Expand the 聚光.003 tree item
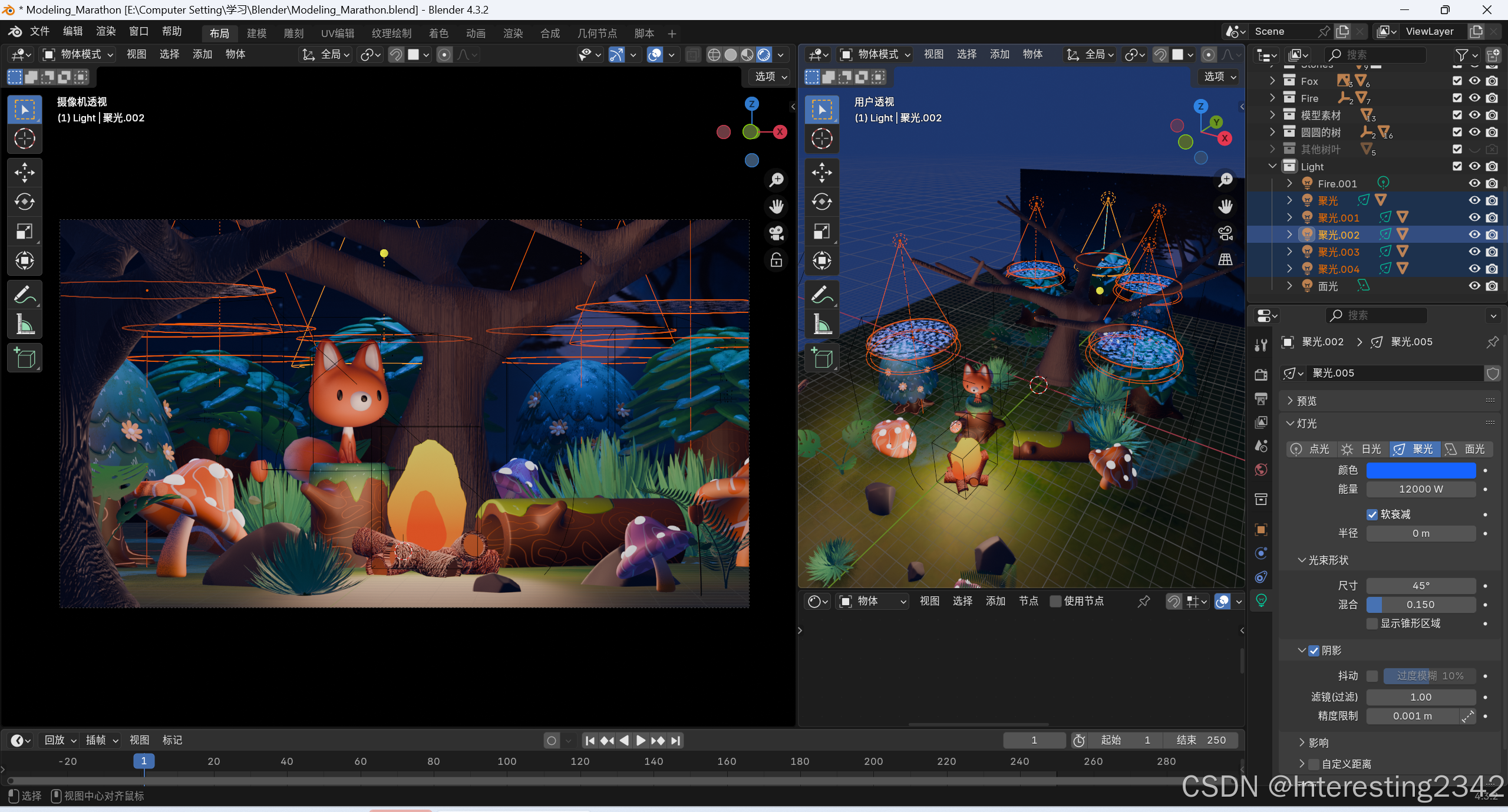 click(x=1289, y=252)
